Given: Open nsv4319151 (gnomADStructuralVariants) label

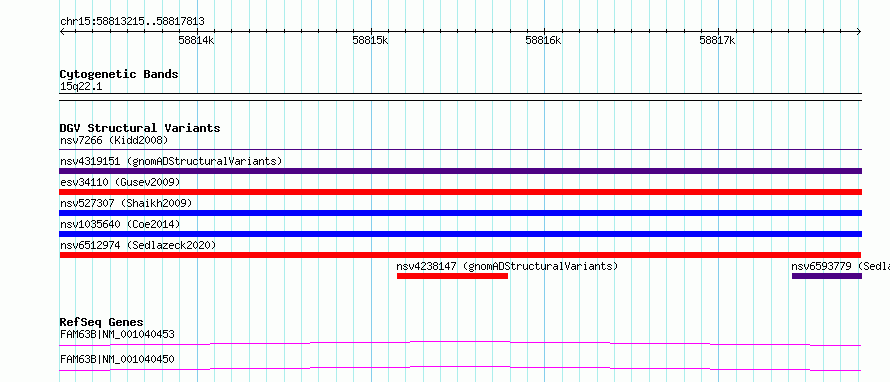Looking at the screenshot, I should tap(171, 161).
